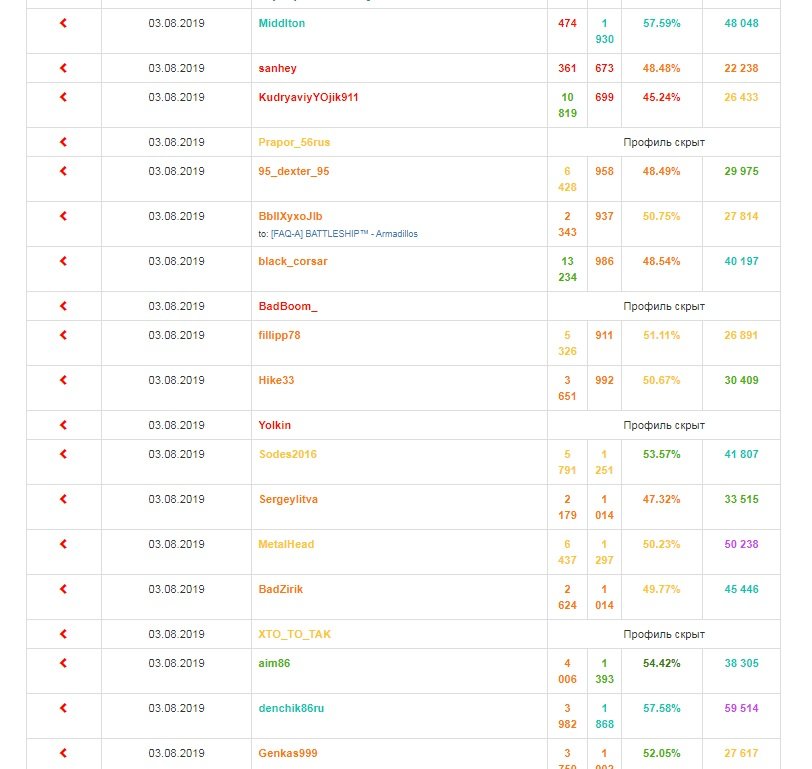The width and height of the screenshot is (812, 769).
Task: Click the 40 197 value cell
Action: pyautogui.click(x=742, y=262)
